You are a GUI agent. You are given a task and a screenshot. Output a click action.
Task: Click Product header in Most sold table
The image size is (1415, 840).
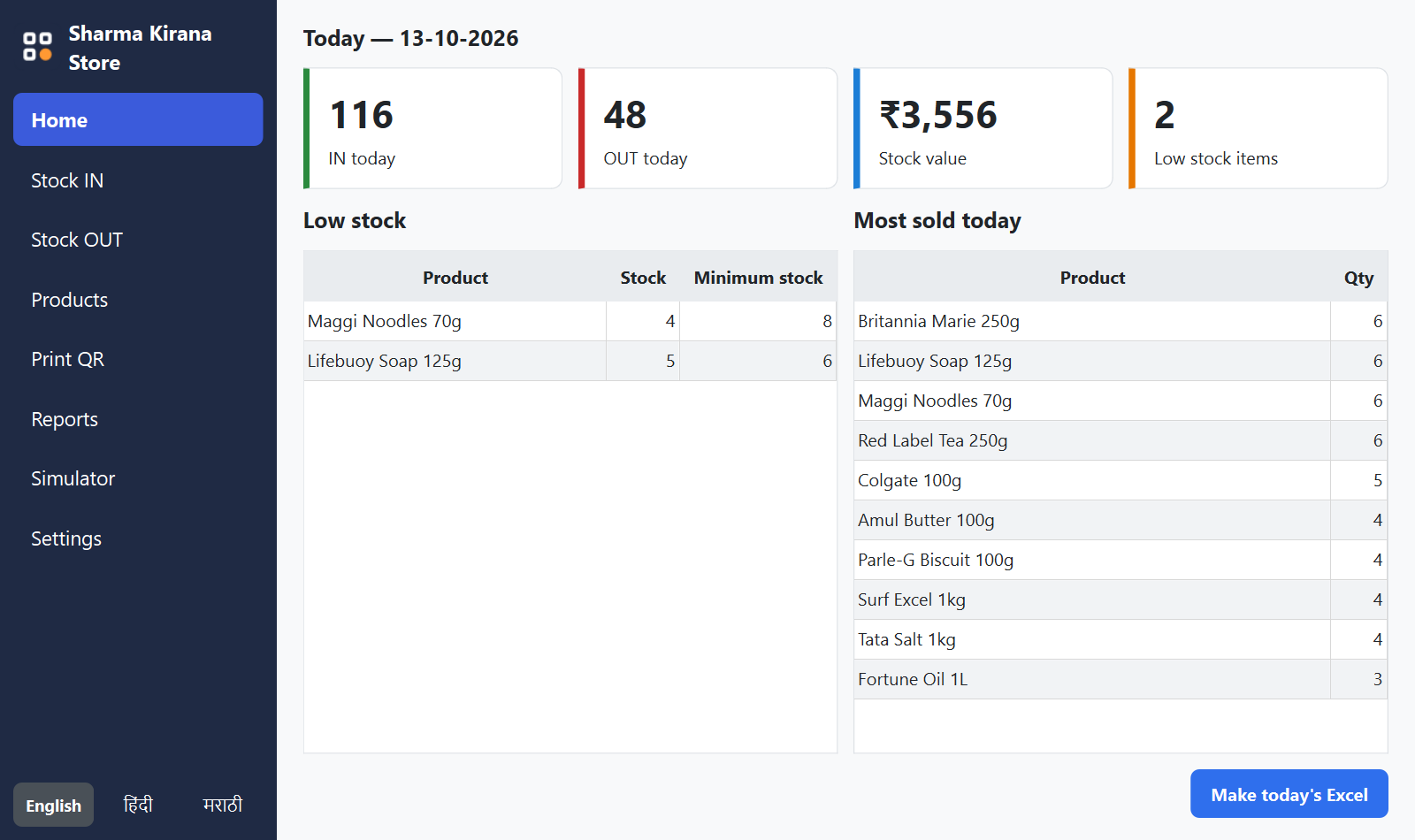1092,278
